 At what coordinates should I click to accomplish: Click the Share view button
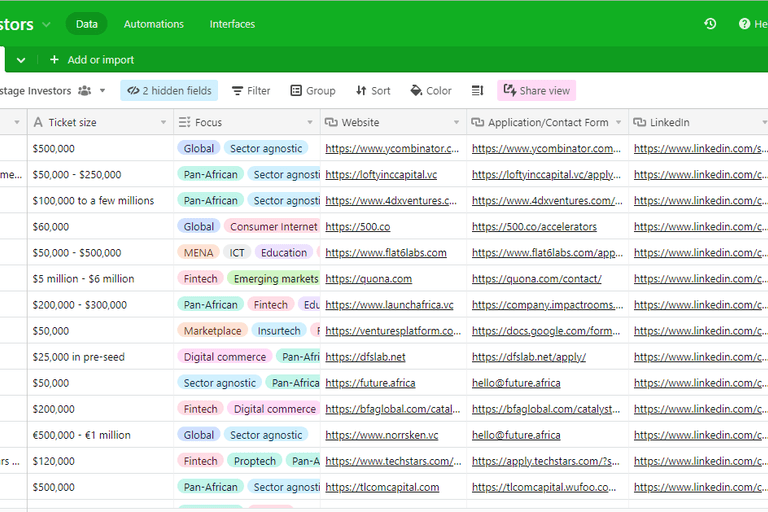(x=536, y=91)
